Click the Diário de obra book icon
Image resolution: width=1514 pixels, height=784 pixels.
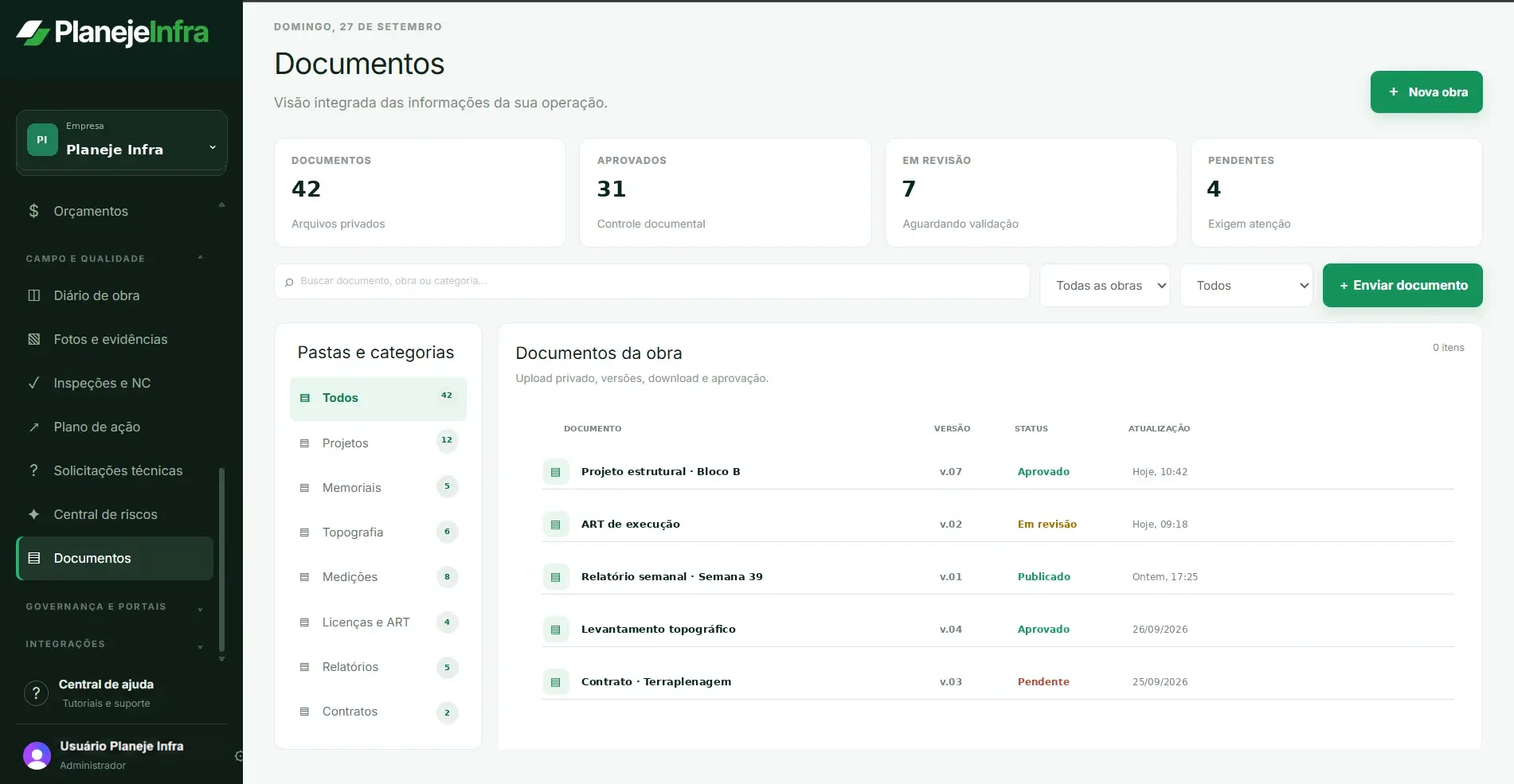33,295
